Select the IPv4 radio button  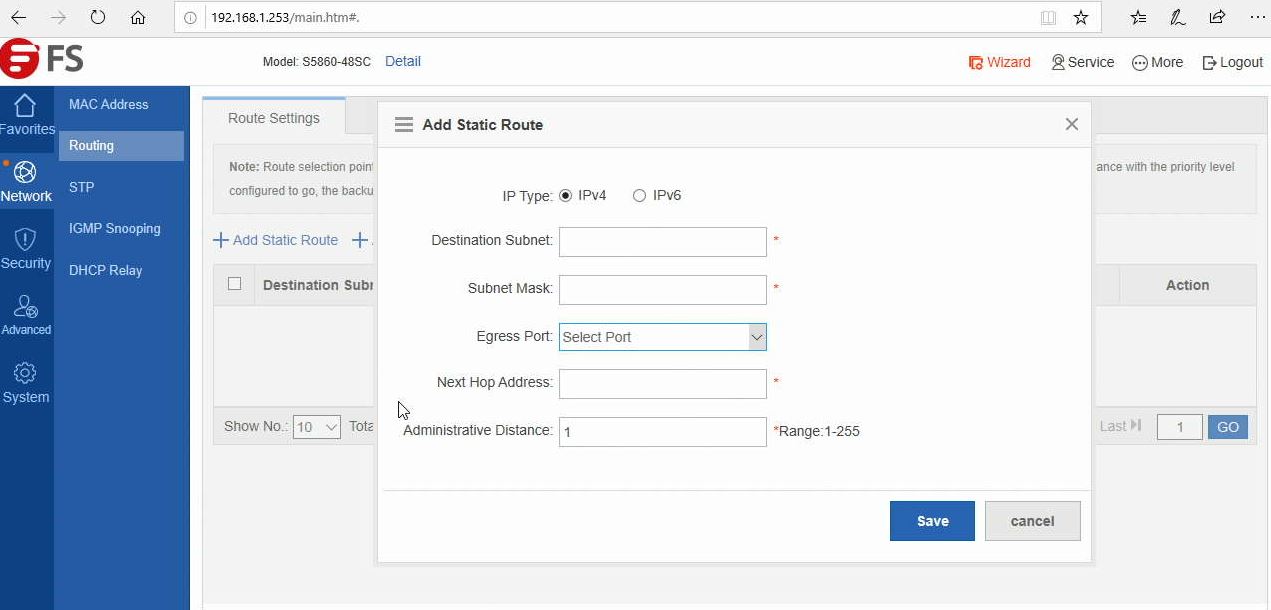point(566,196)
